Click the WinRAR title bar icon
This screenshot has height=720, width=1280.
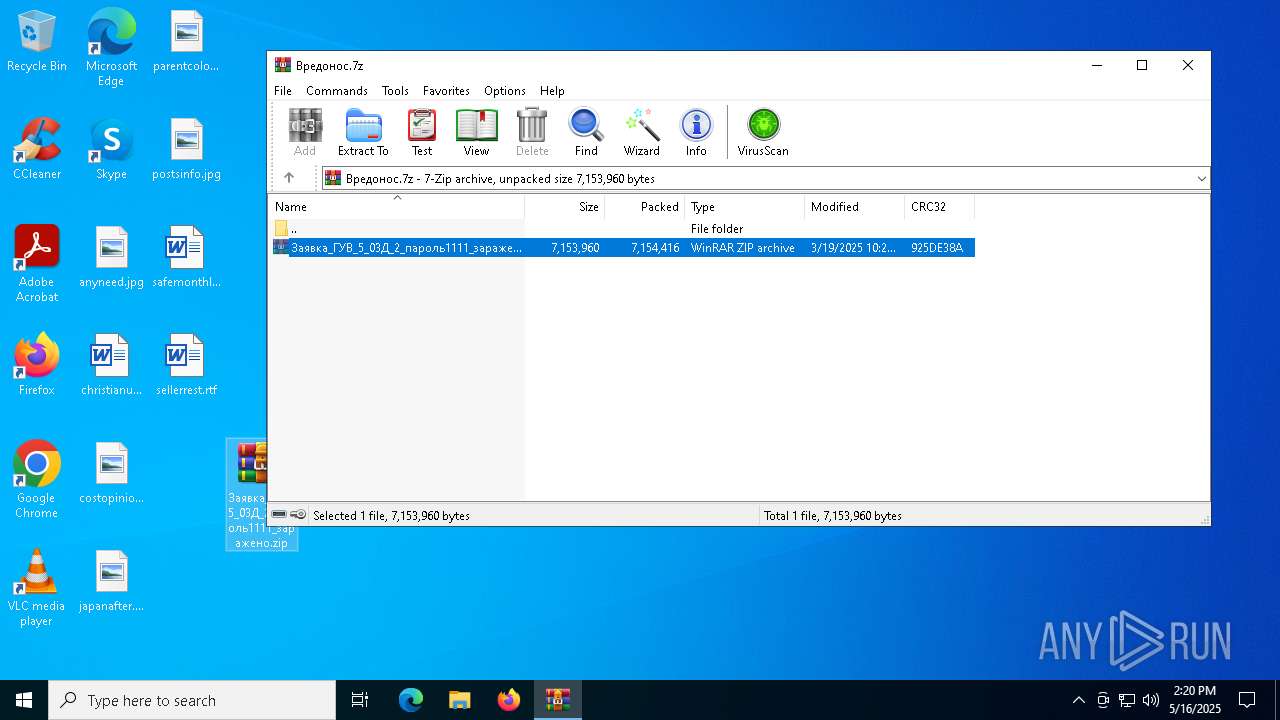[x=283, y=65]
